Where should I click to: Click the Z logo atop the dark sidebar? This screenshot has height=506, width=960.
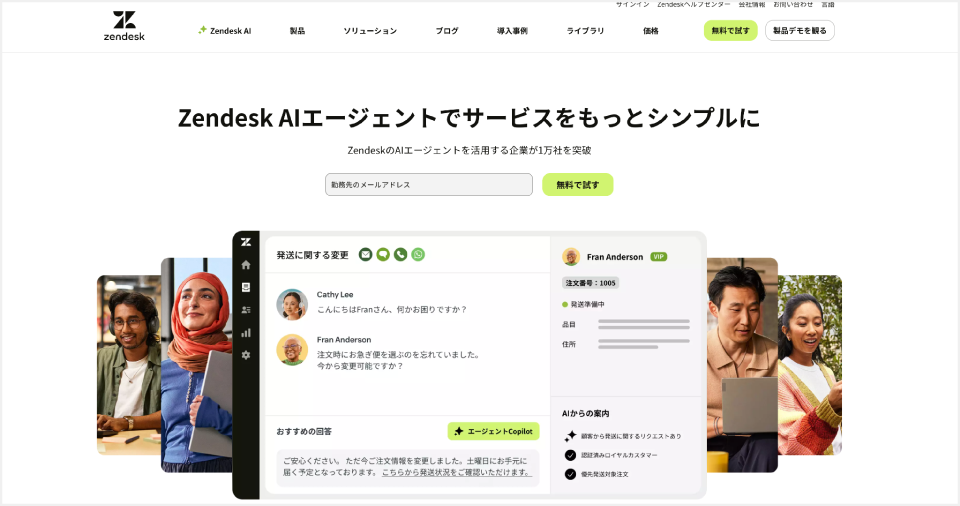[246, 242]
